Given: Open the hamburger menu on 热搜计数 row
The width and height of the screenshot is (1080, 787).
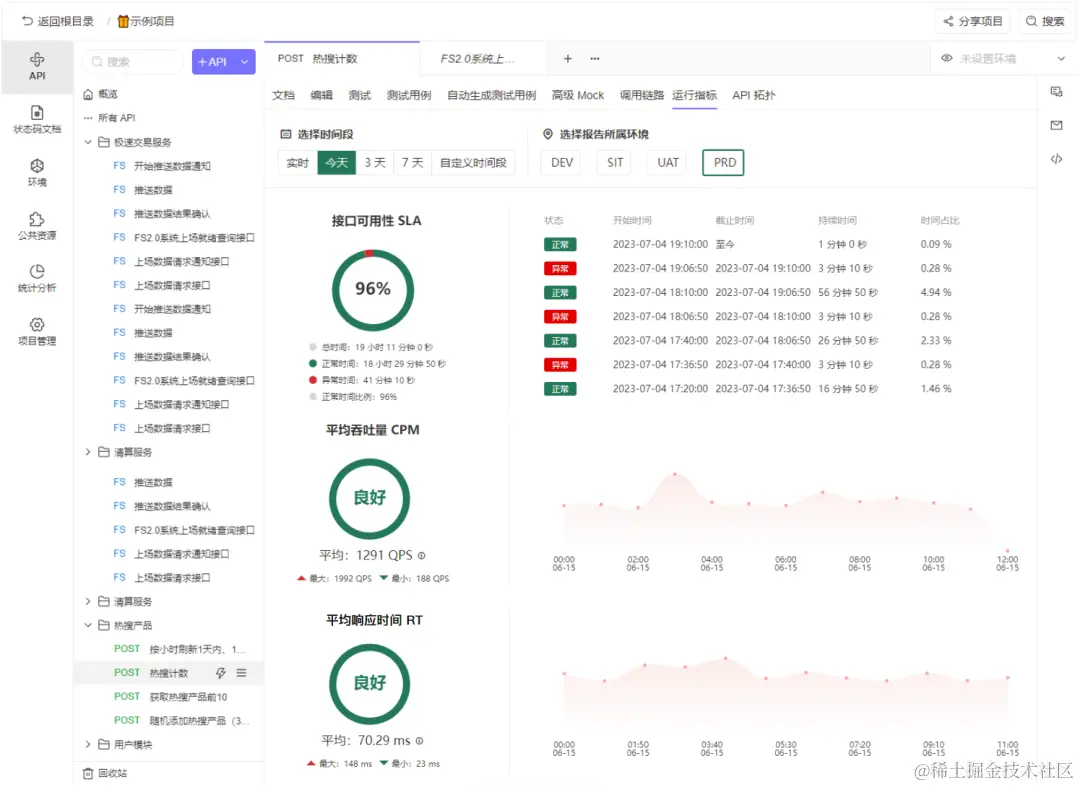Looking at the screenshot, I should (x=242, y=673).
